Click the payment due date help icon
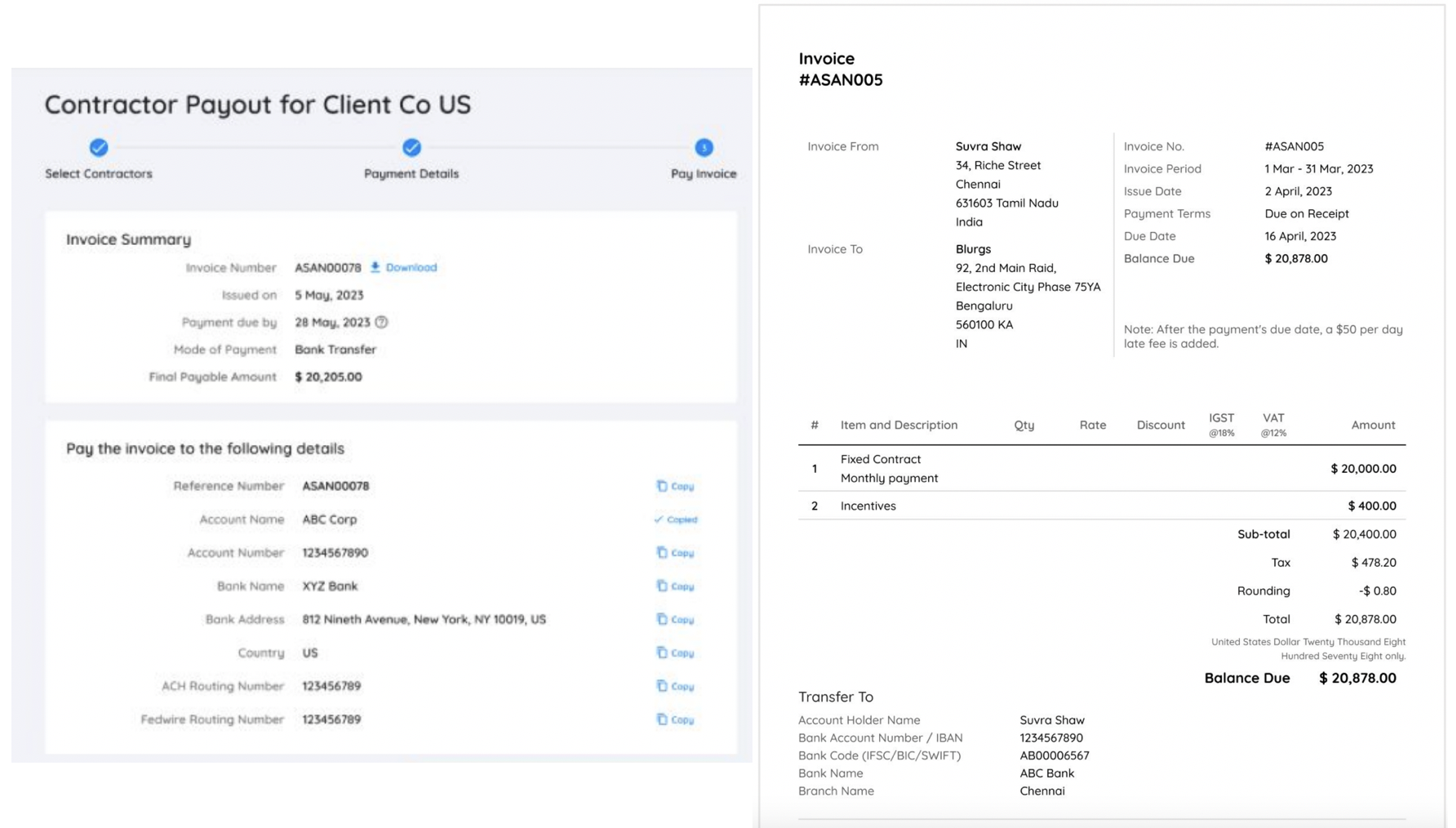The image size is (1456, 828). pyautogui.click(x=381, y=323)
